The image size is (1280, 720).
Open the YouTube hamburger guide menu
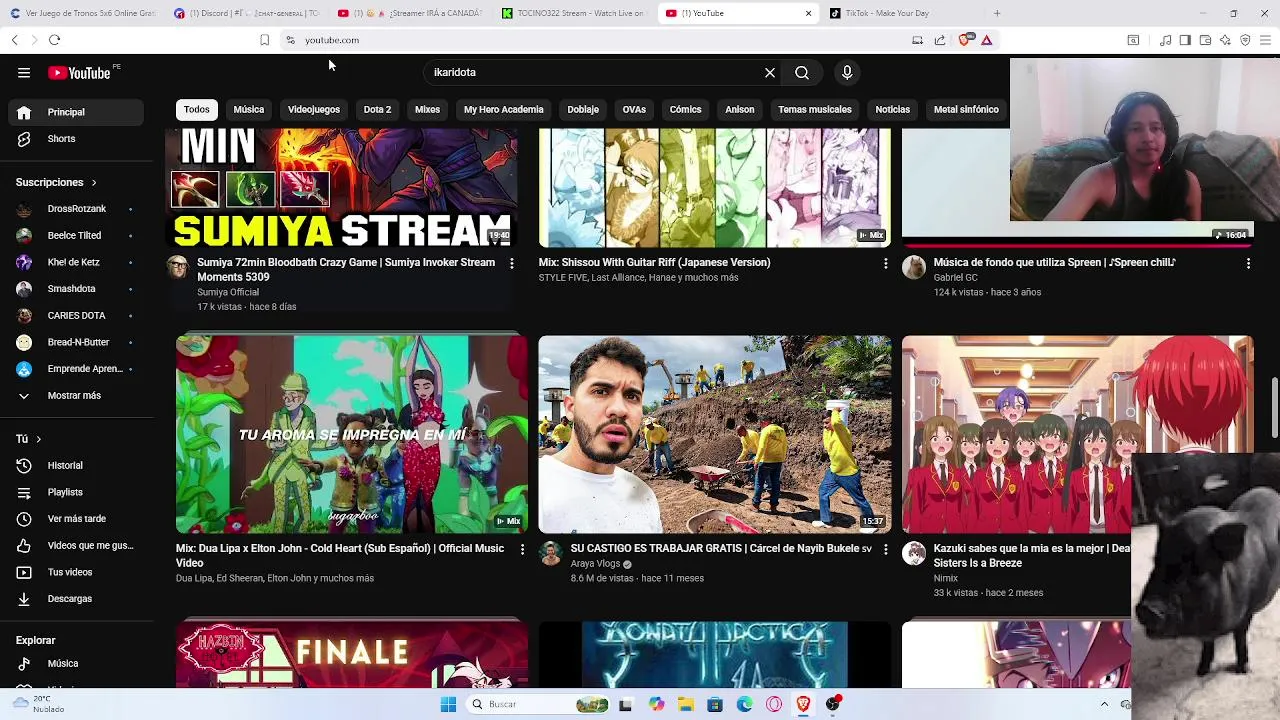pos(24,72)
